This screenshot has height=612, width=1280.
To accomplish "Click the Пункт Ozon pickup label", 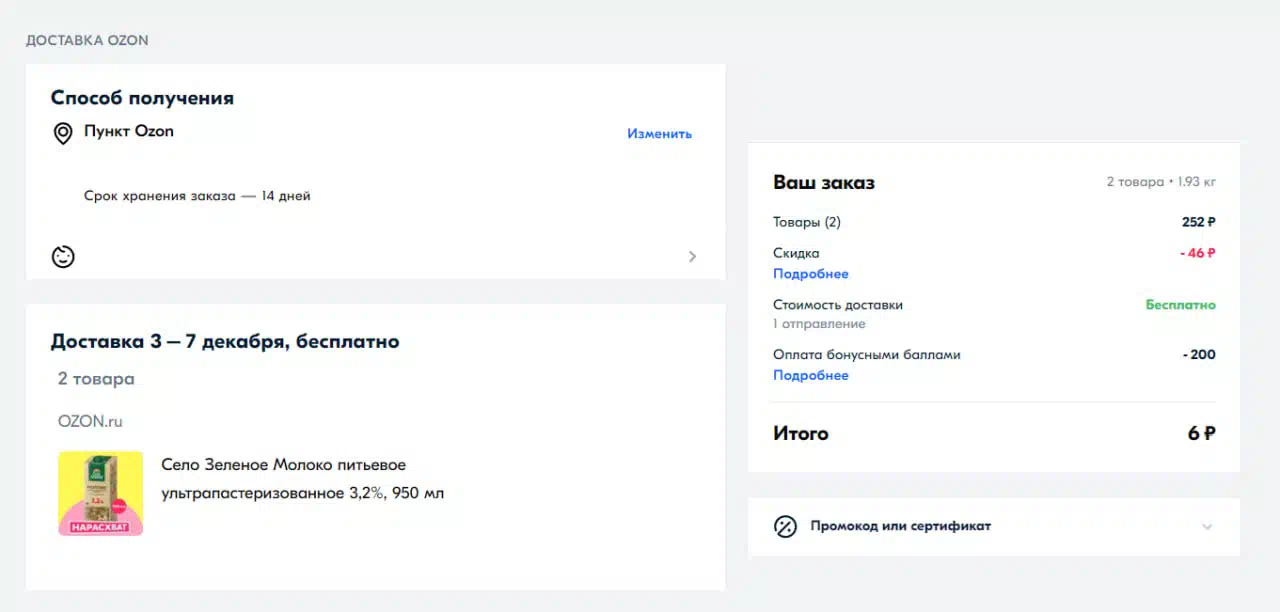I will (x=129, y=131).
